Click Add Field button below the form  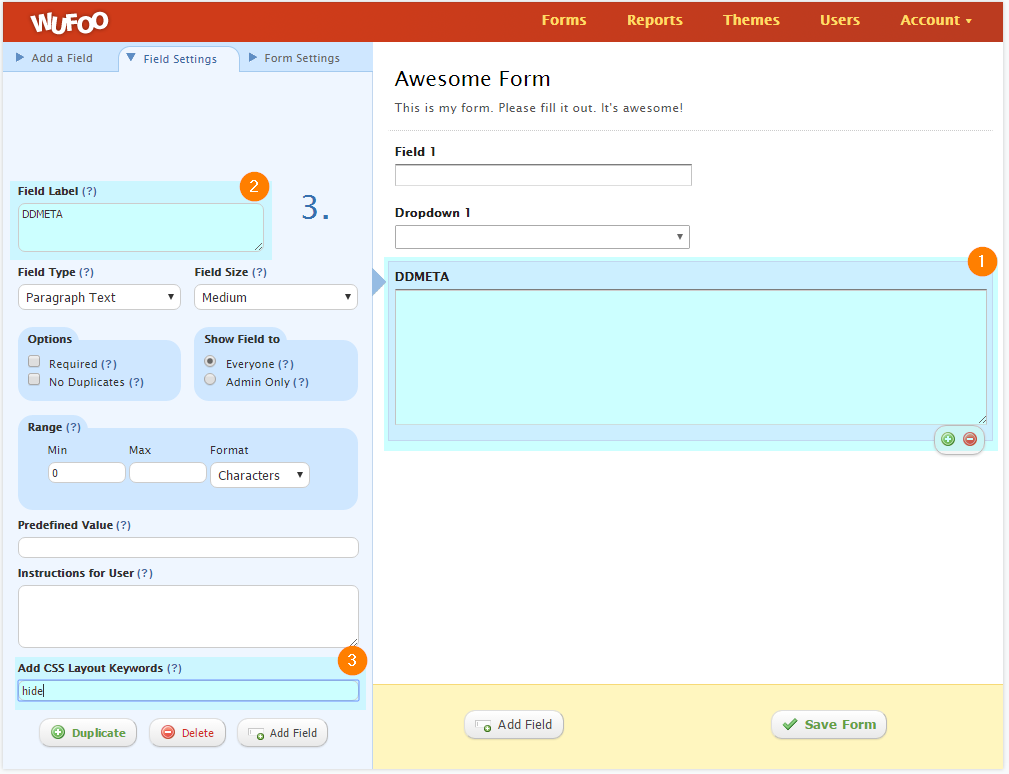[514, 724]
